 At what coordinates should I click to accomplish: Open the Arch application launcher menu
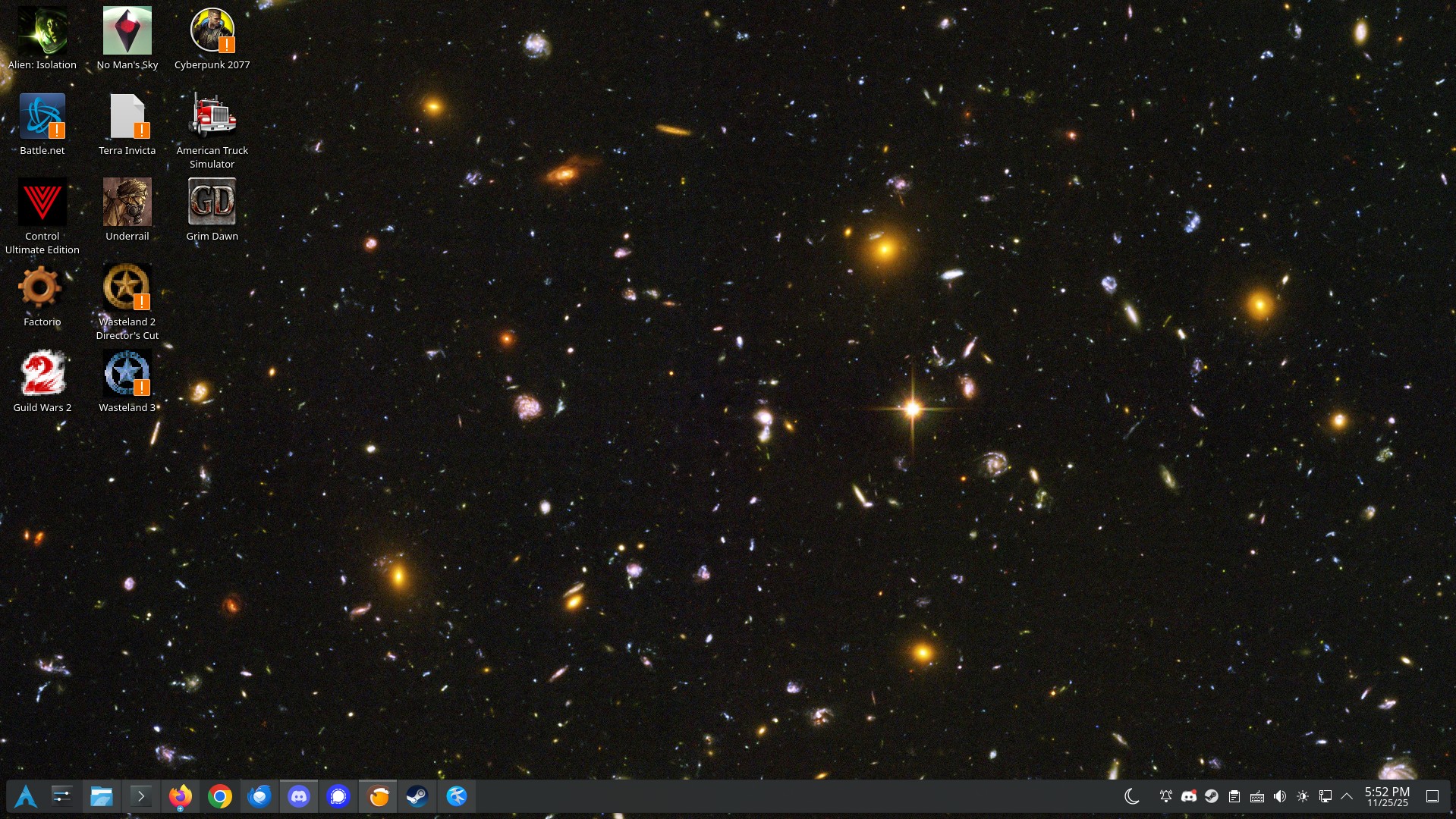(x=26, y=796)
